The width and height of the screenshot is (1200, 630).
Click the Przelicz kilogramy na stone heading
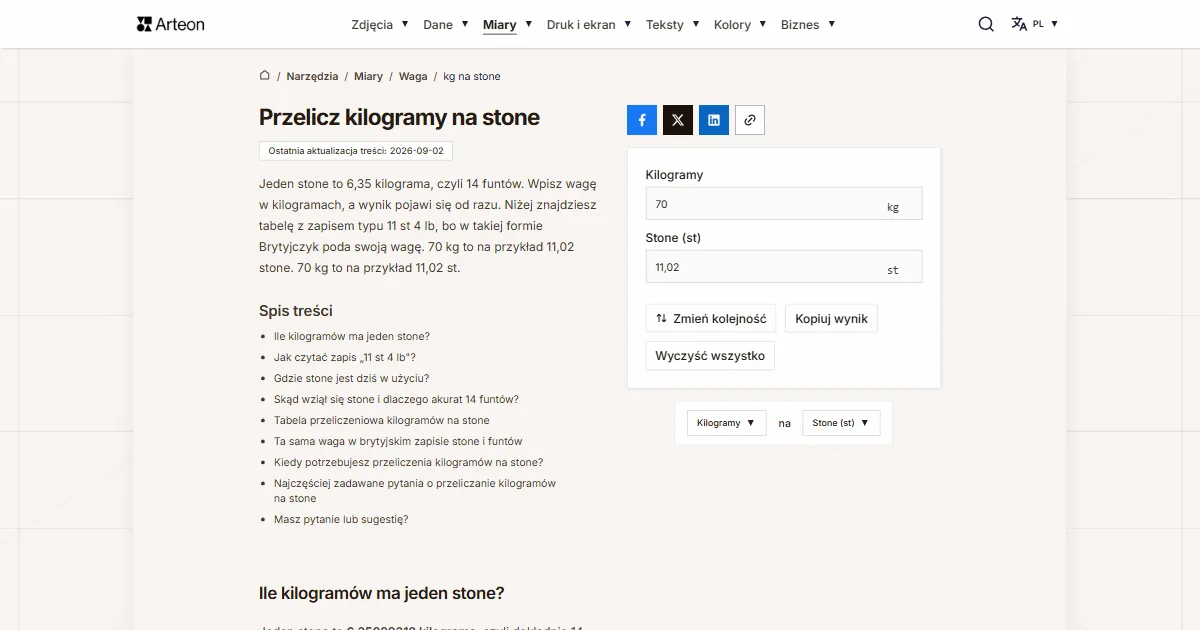[399, 117]
